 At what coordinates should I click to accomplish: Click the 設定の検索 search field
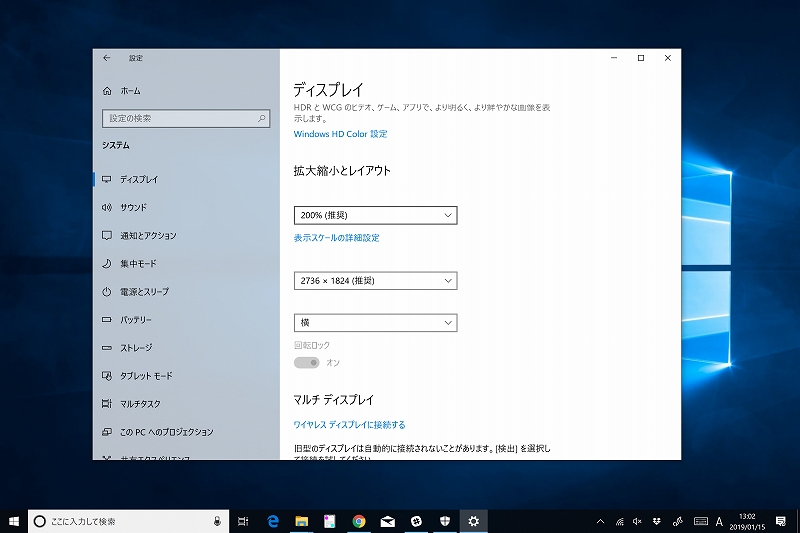(x=186, y=118)
